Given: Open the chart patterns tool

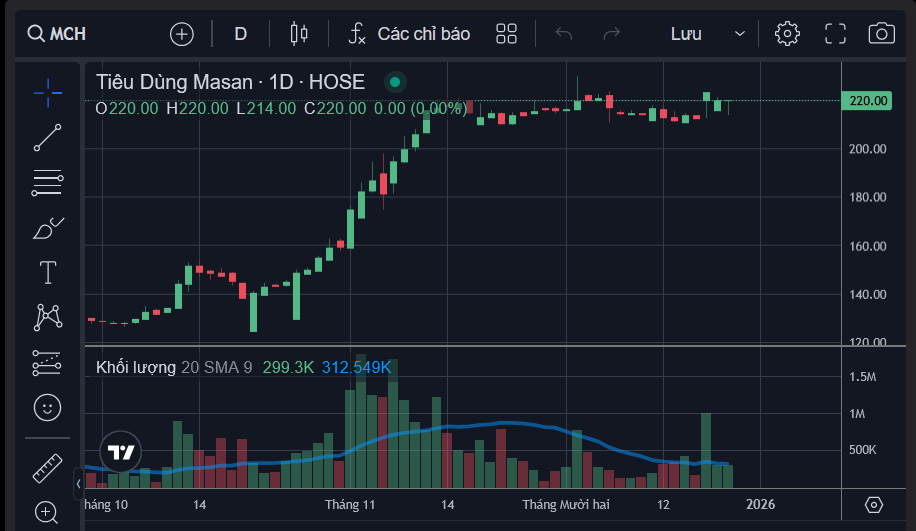Looking at the screenshot, I should click(x=47, y=317).
